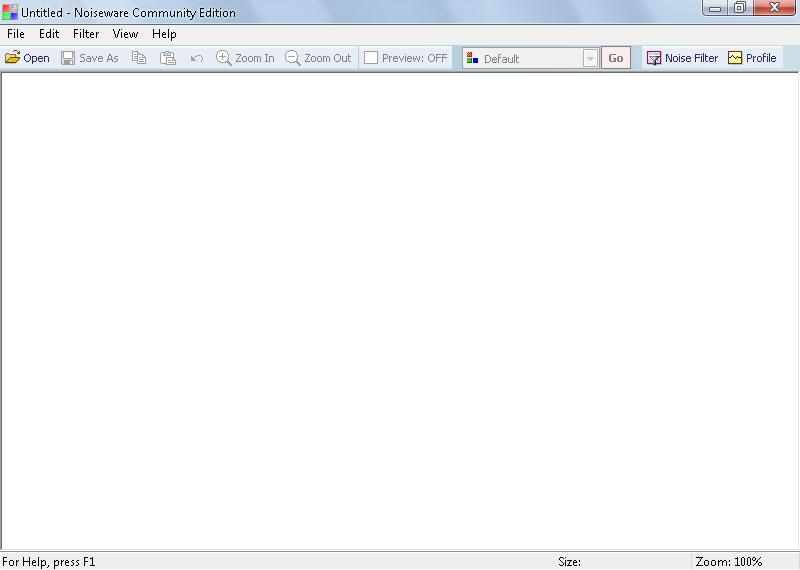The width and height of the screenshot is (800, 570).
Task: Open the Help menu
Action: [x=164, y=34]
